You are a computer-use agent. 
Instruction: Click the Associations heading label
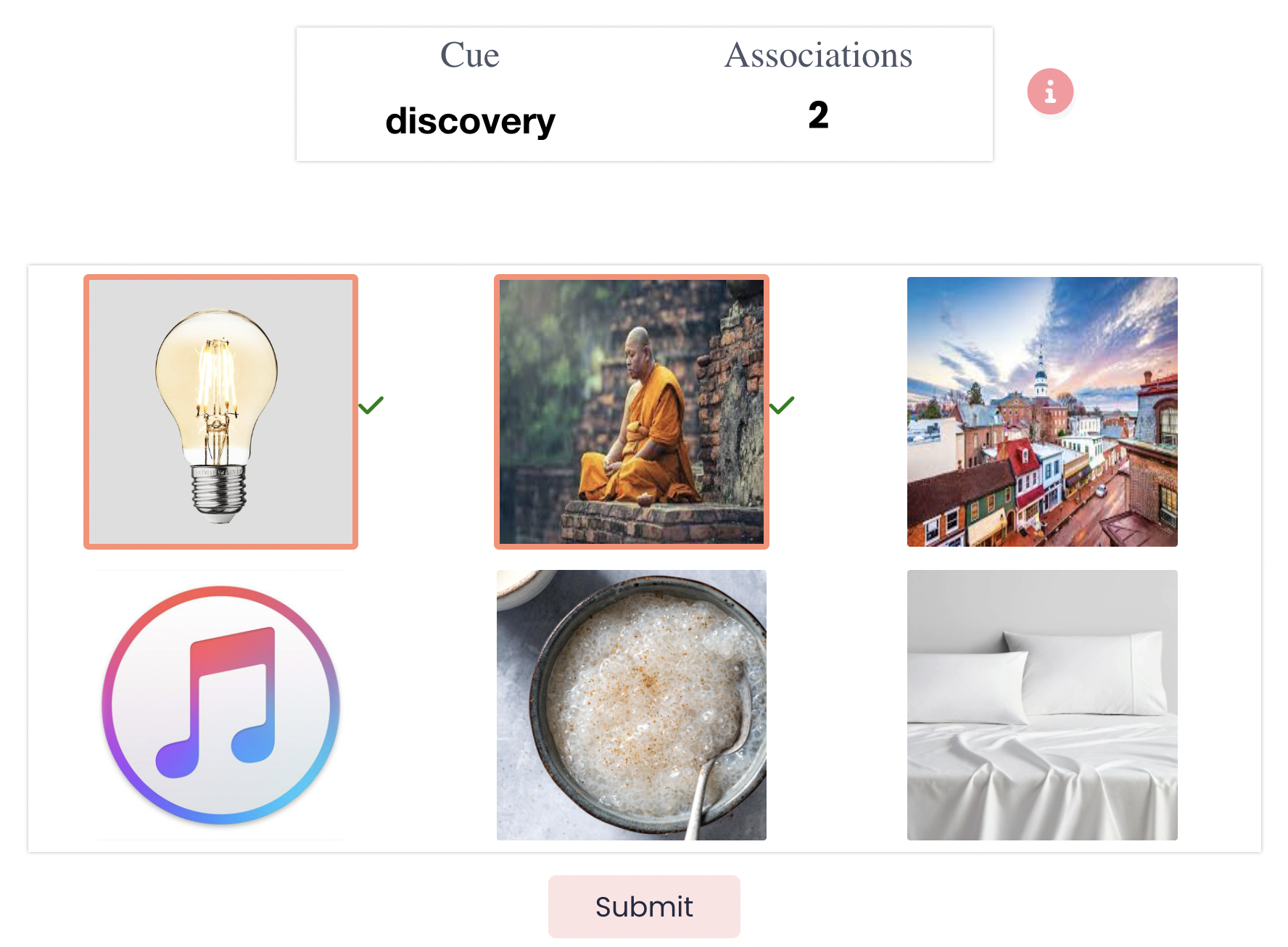click(x=819, y=55)
